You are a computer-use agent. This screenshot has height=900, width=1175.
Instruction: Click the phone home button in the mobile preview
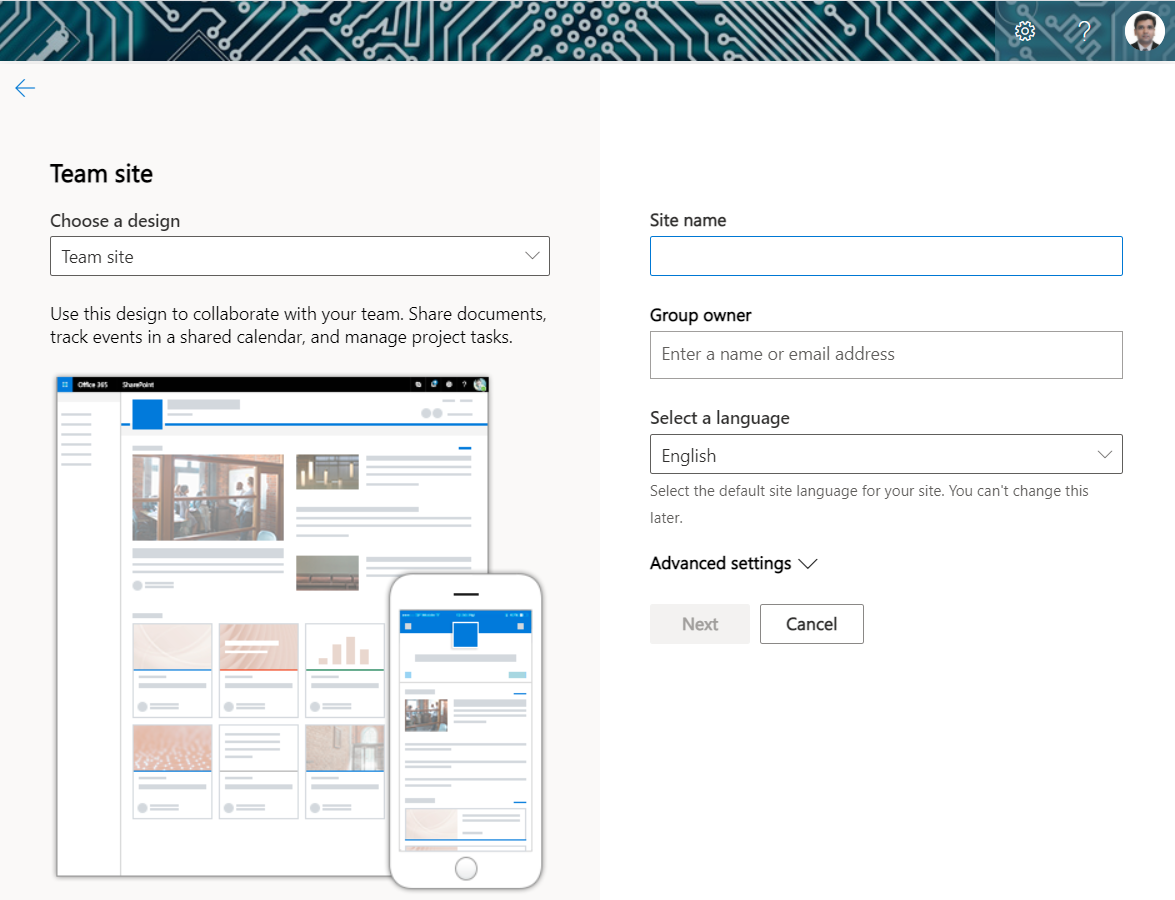tap(465, 868)
